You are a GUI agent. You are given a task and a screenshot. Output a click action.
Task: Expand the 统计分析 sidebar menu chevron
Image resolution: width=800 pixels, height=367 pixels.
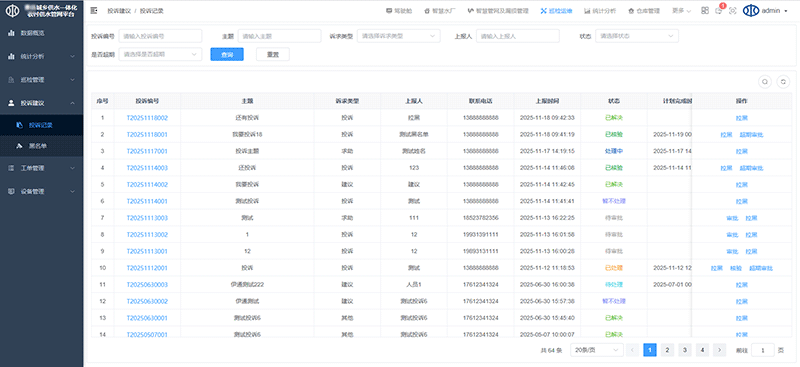point(72,57)
